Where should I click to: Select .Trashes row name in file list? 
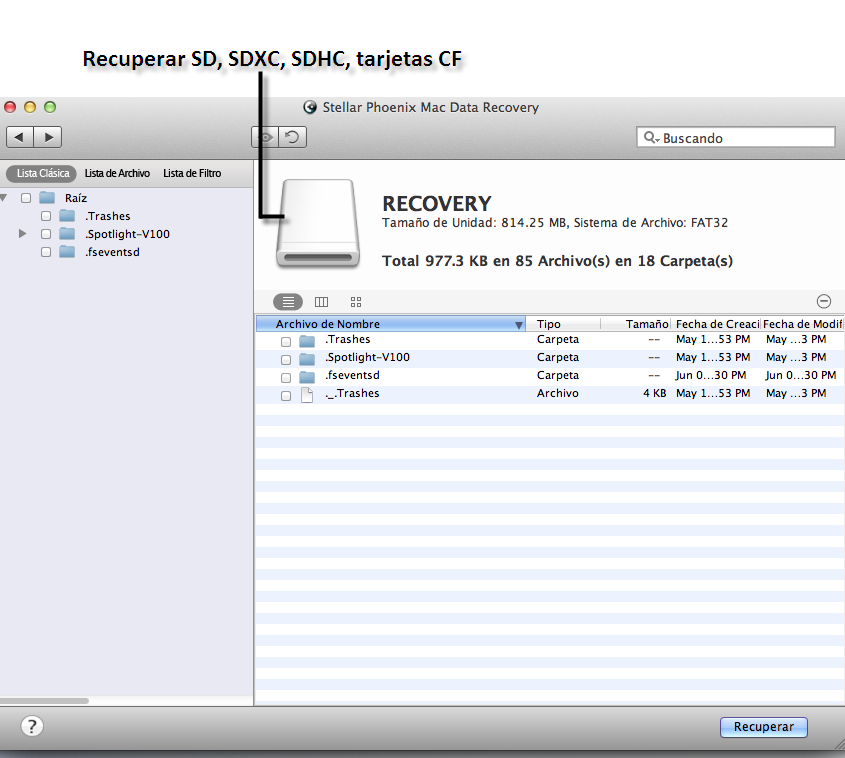tap(348, 339)
